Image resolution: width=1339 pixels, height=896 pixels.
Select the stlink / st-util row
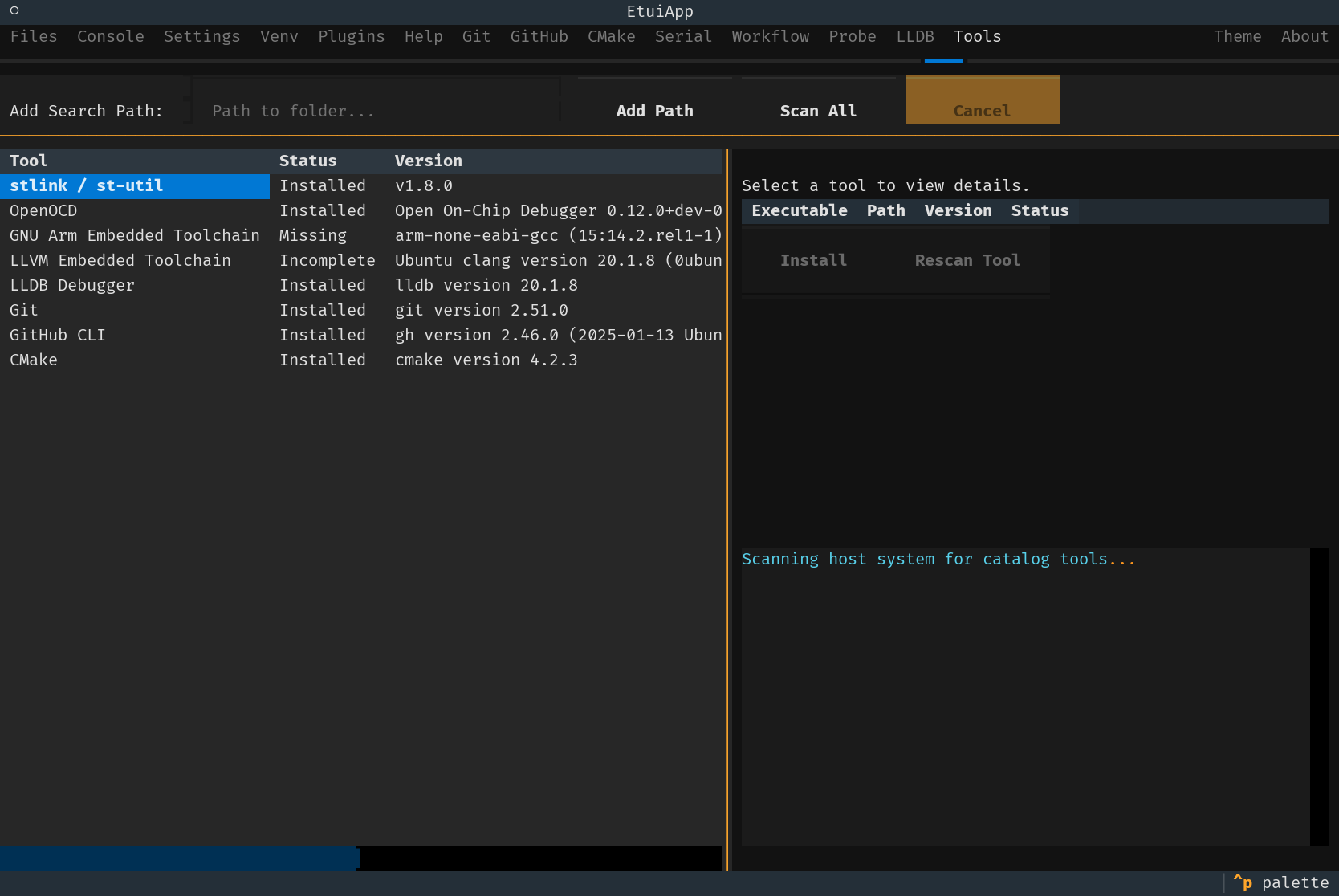pos(361,185)
